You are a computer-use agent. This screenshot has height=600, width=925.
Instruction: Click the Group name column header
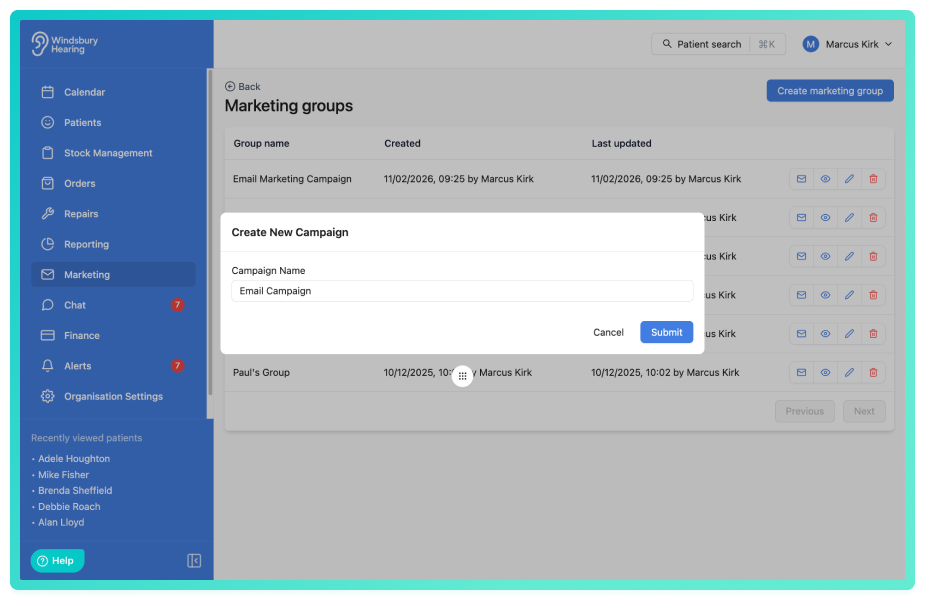[x=261, y=143]
